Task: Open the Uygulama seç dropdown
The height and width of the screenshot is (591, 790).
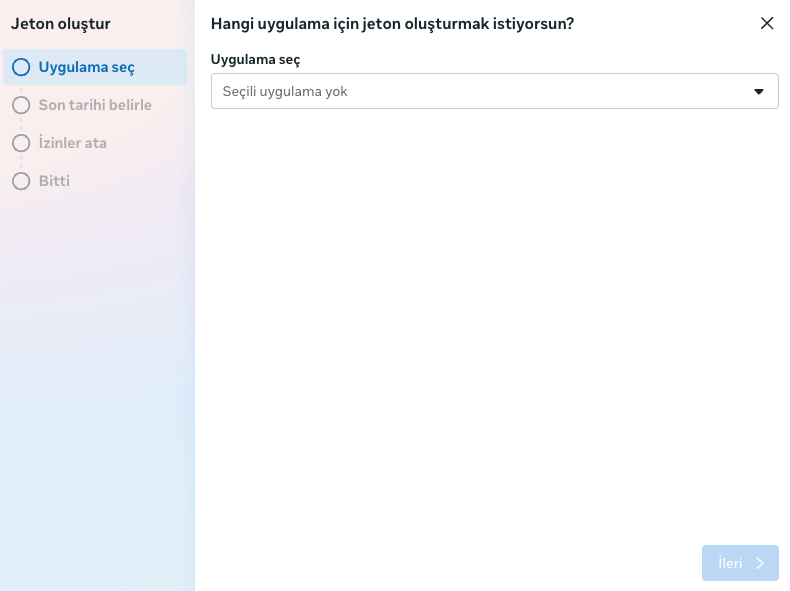Action: click(x=494, y=91)
